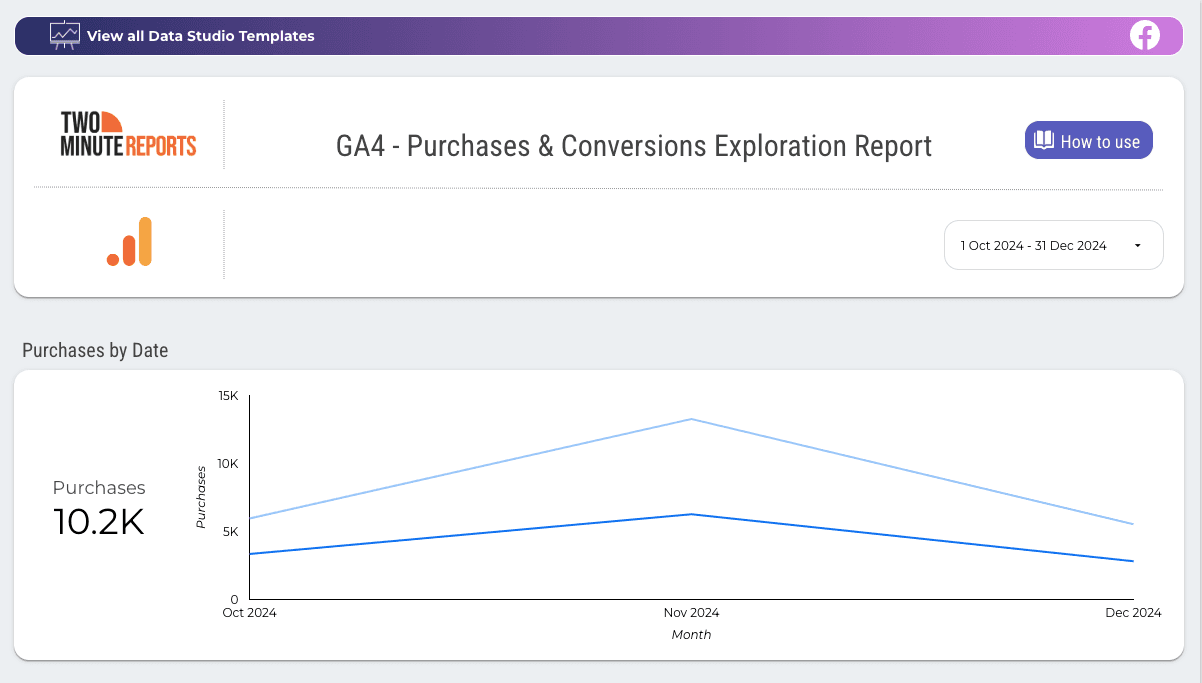
Task: Open the date range selector control
Action: click(1053, 245)
